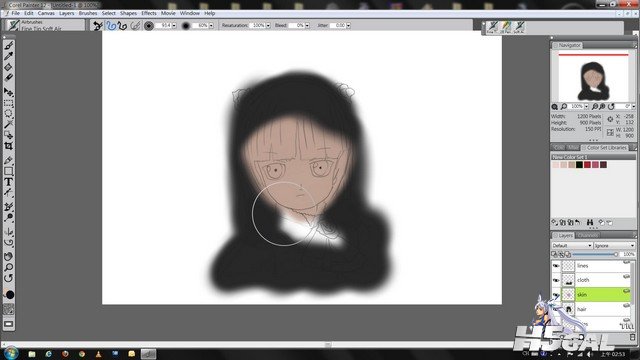640x360 pixels.
Task: Switch to the Color Set Libraries tab
Action: (606, 147)
